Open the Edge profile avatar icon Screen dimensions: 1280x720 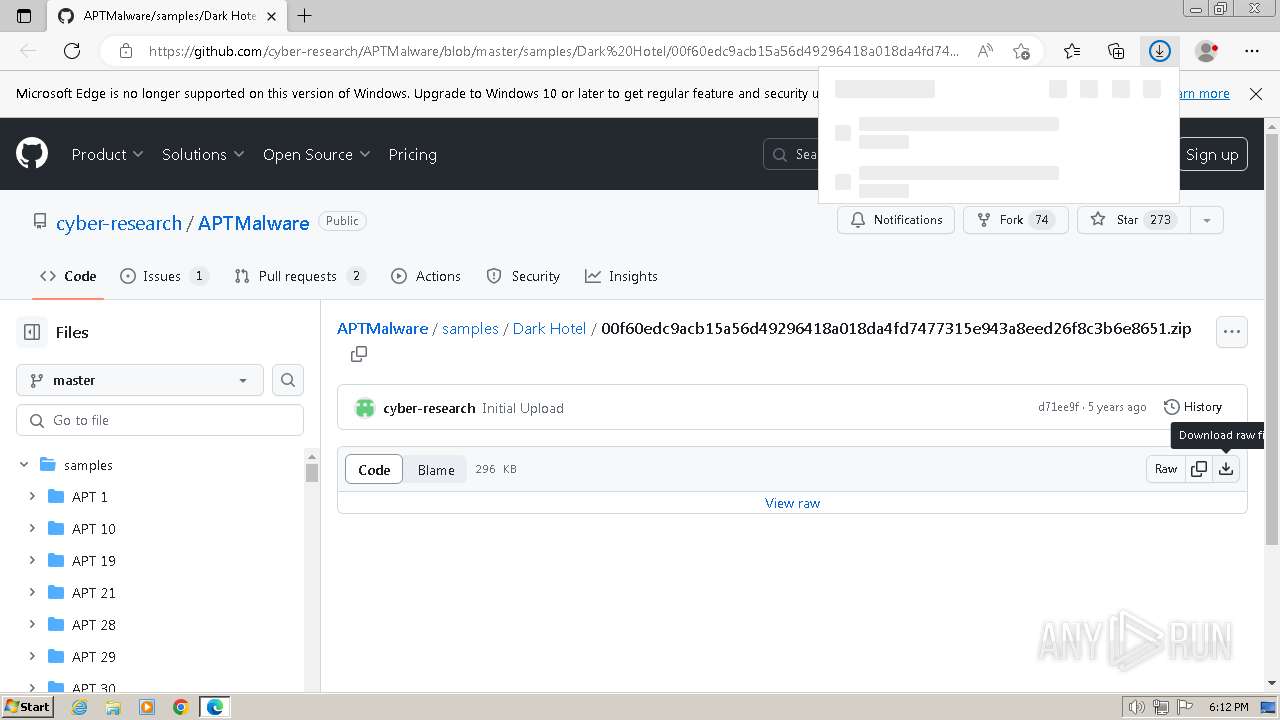[1206, 51]
